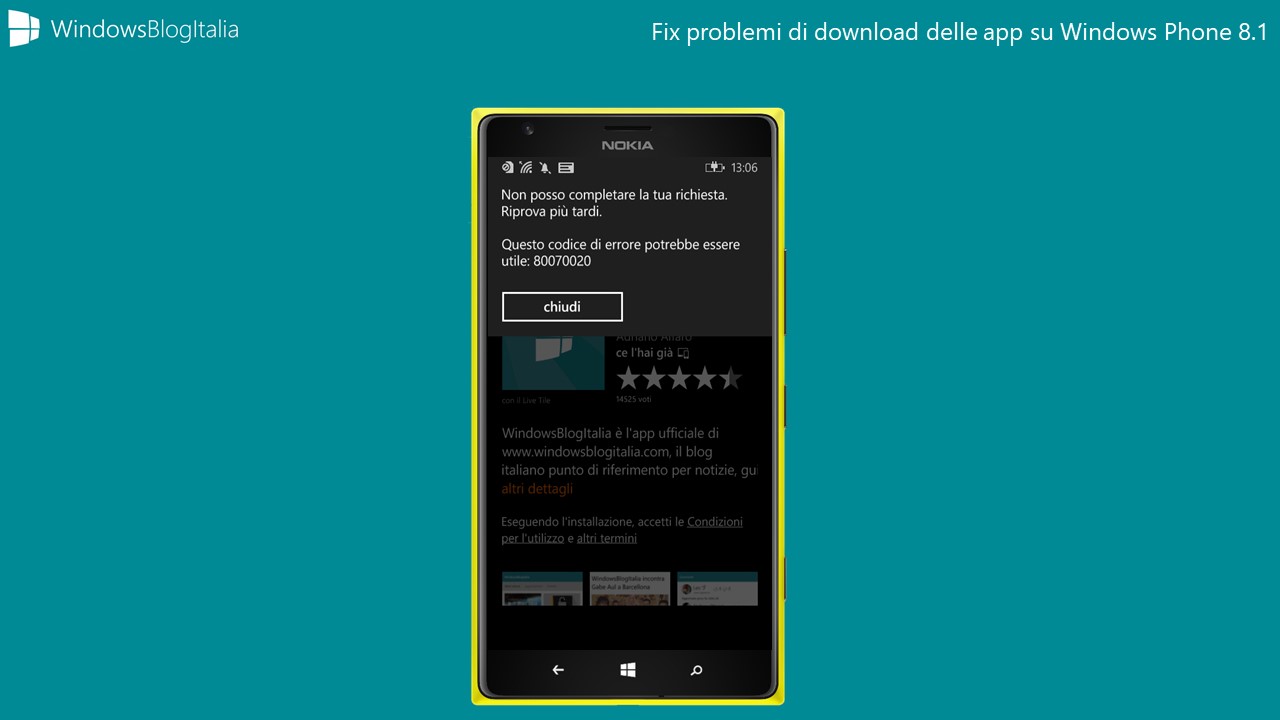Tap the message notification icon in status bar
This screenshot has width=1280, height=720.
point(566,167)
